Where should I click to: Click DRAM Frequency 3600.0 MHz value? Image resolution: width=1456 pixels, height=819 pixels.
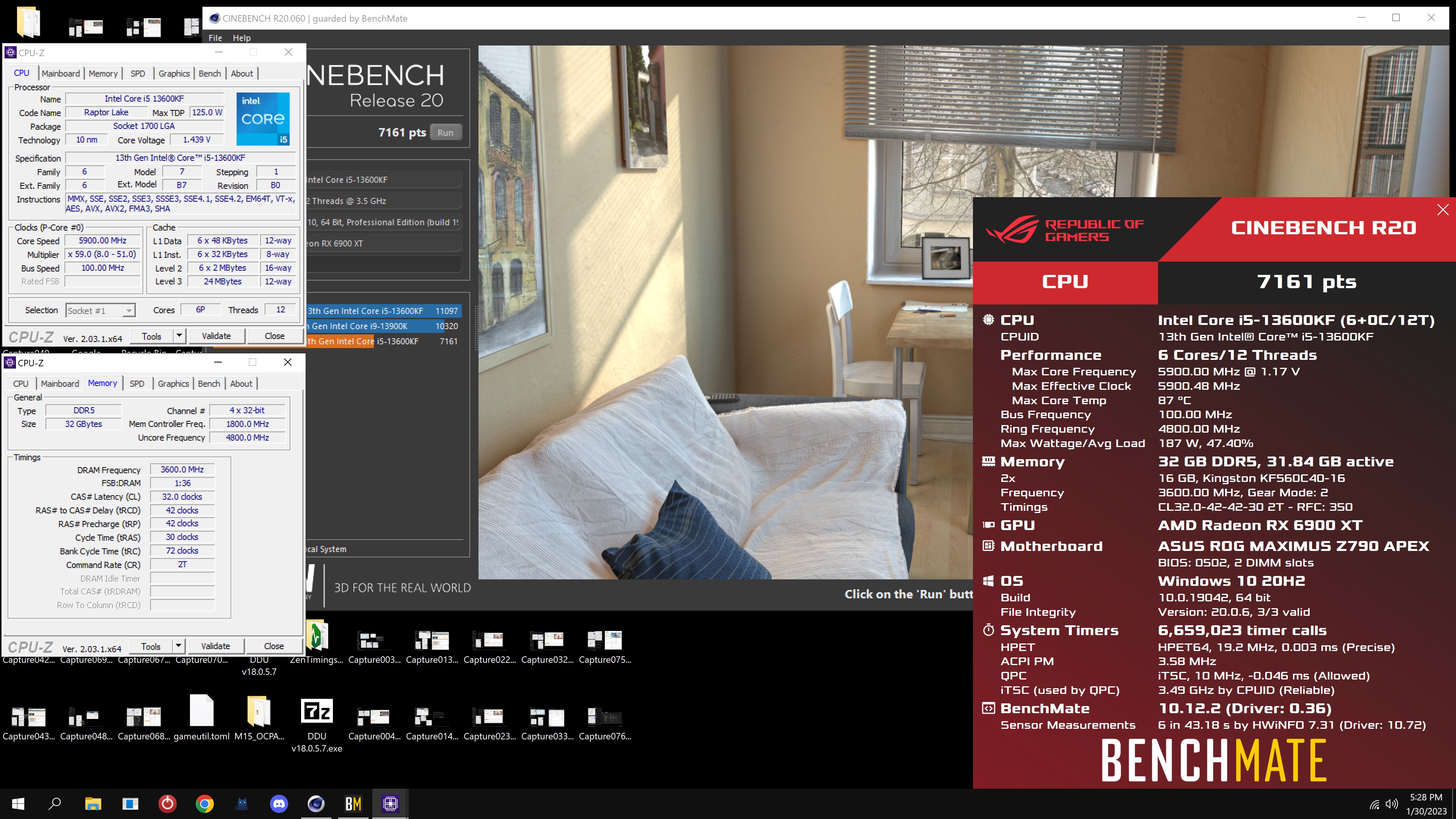182,469
